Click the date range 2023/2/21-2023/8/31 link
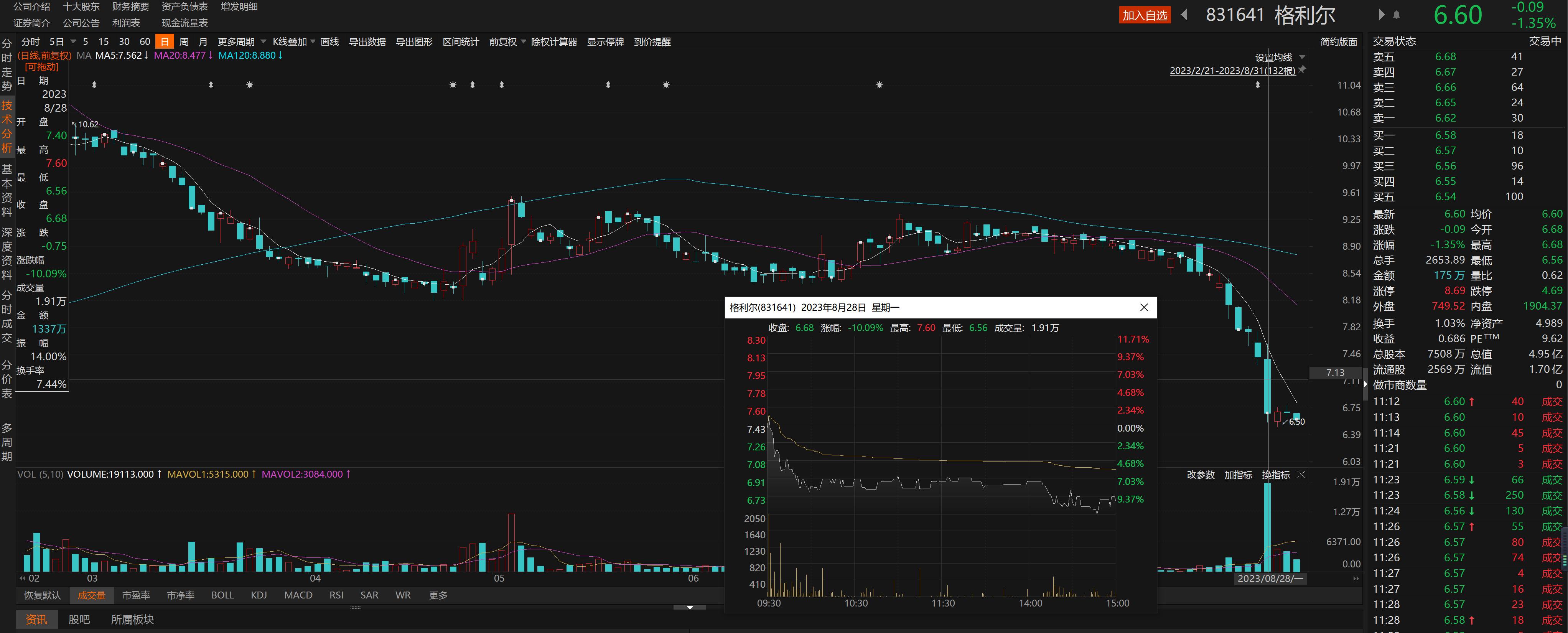 tap(1233, 71)
